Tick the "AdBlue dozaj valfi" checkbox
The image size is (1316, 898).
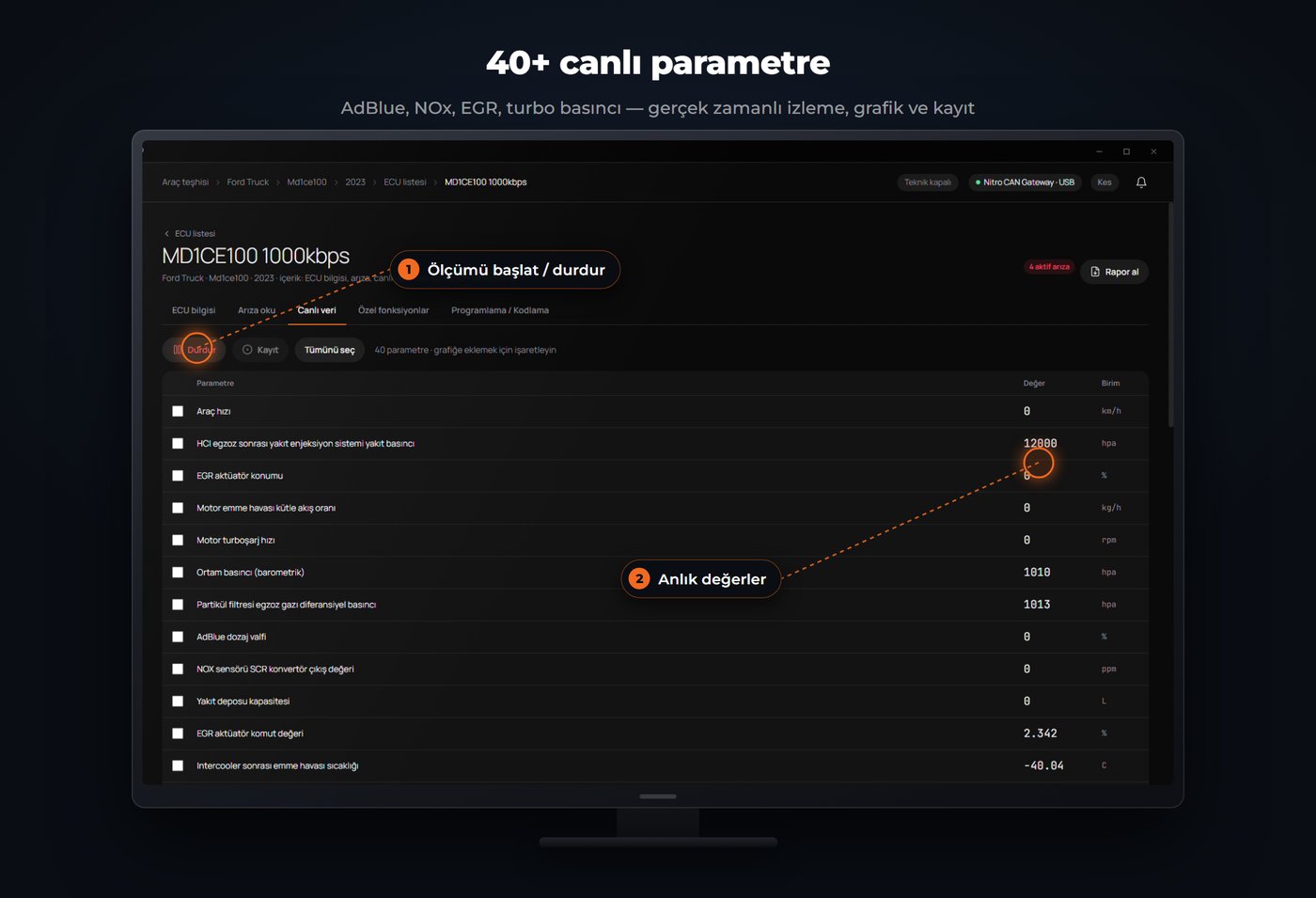[178, 637]
